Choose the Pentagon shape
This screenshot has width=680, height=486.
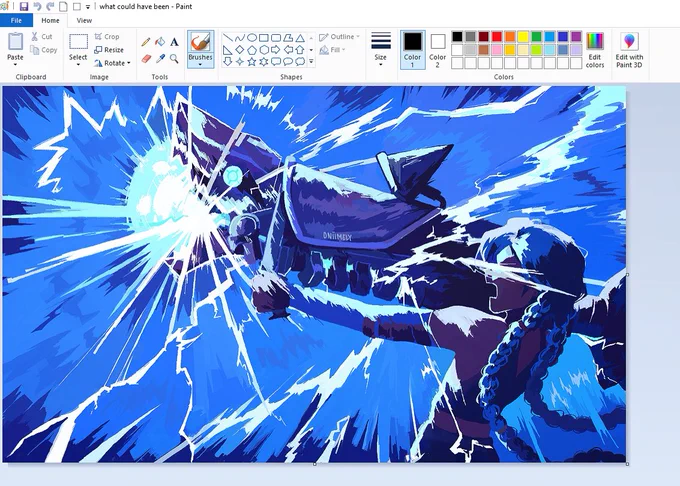pyautogui.click(x=252, y=50)
